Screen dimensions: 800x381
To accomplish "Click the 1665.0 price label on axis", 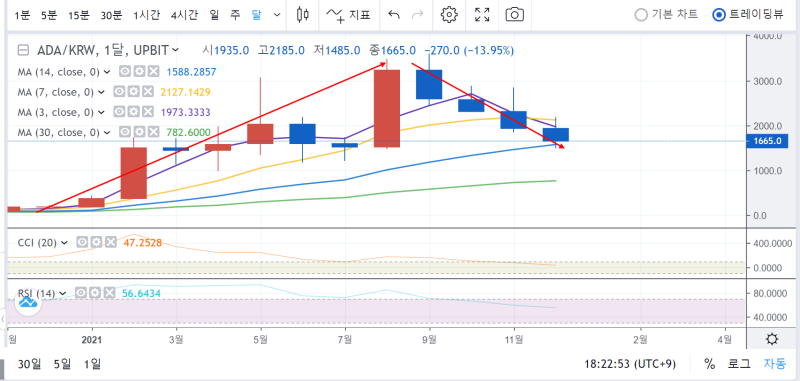I will pos(767,141).
